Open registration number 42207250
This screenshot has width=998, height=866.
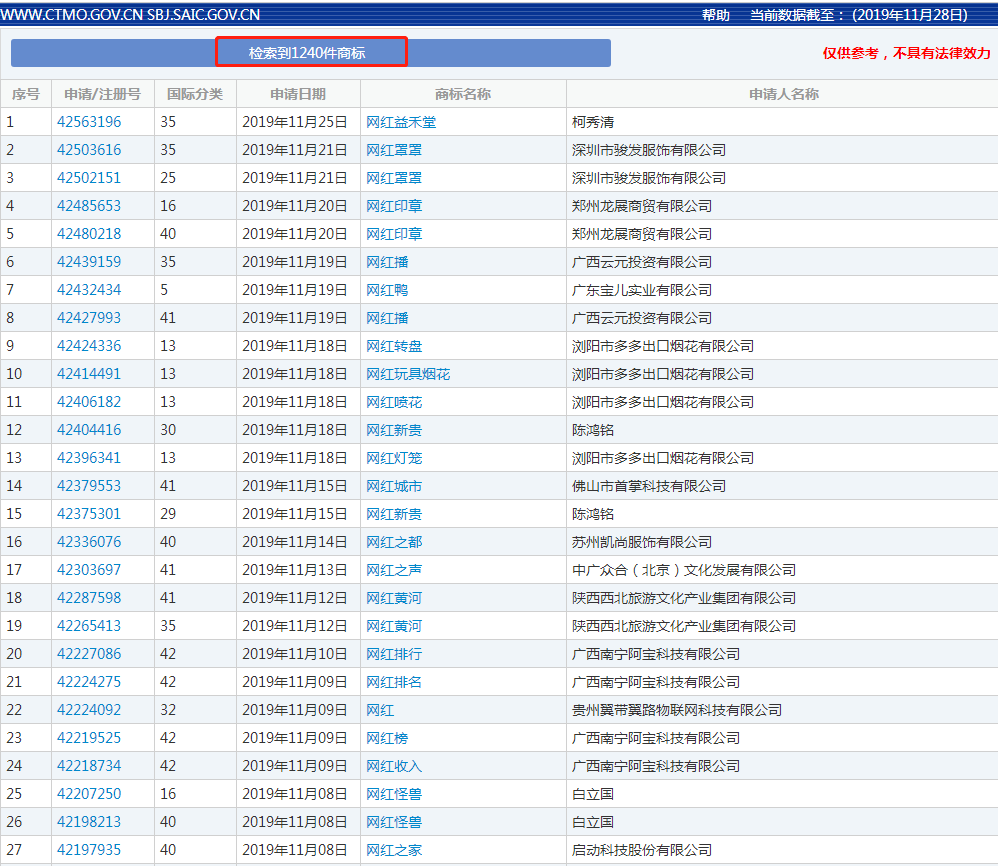(x=89, y=793)
